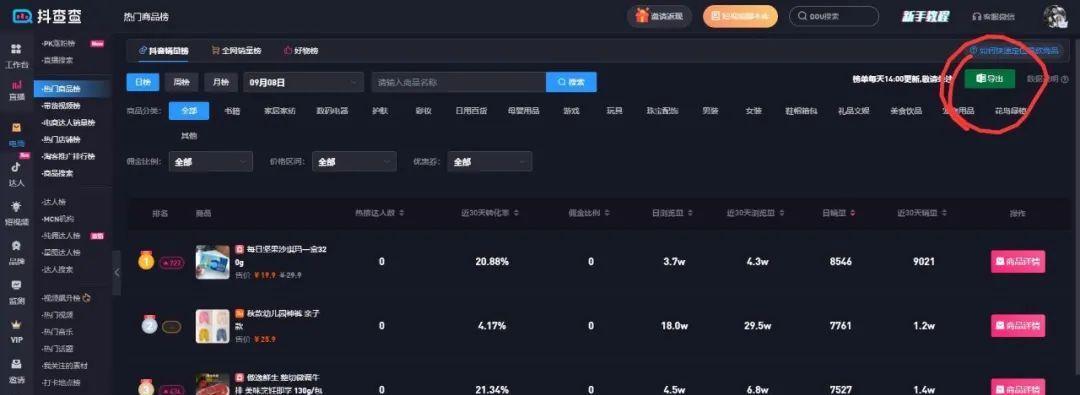The height and width of the screenshot is (395, 1080).
Task: Open the 直播 live section icon
Action: [x=17, y=90]
